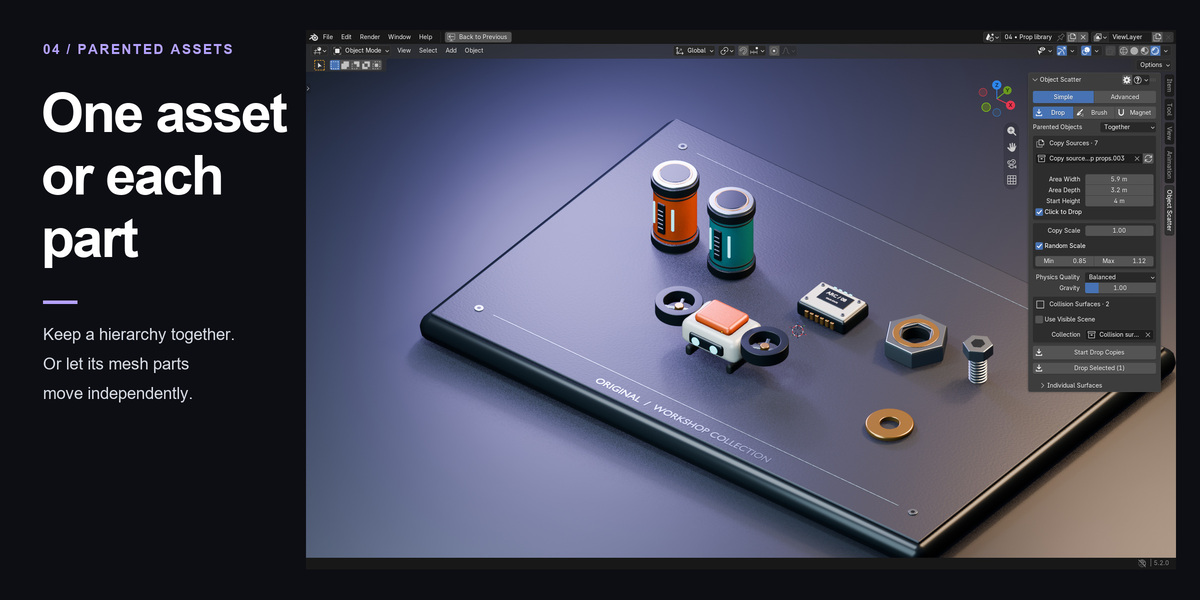
Task: Open the Render menu
Action: pyautogui.click(x=370, y=37)
